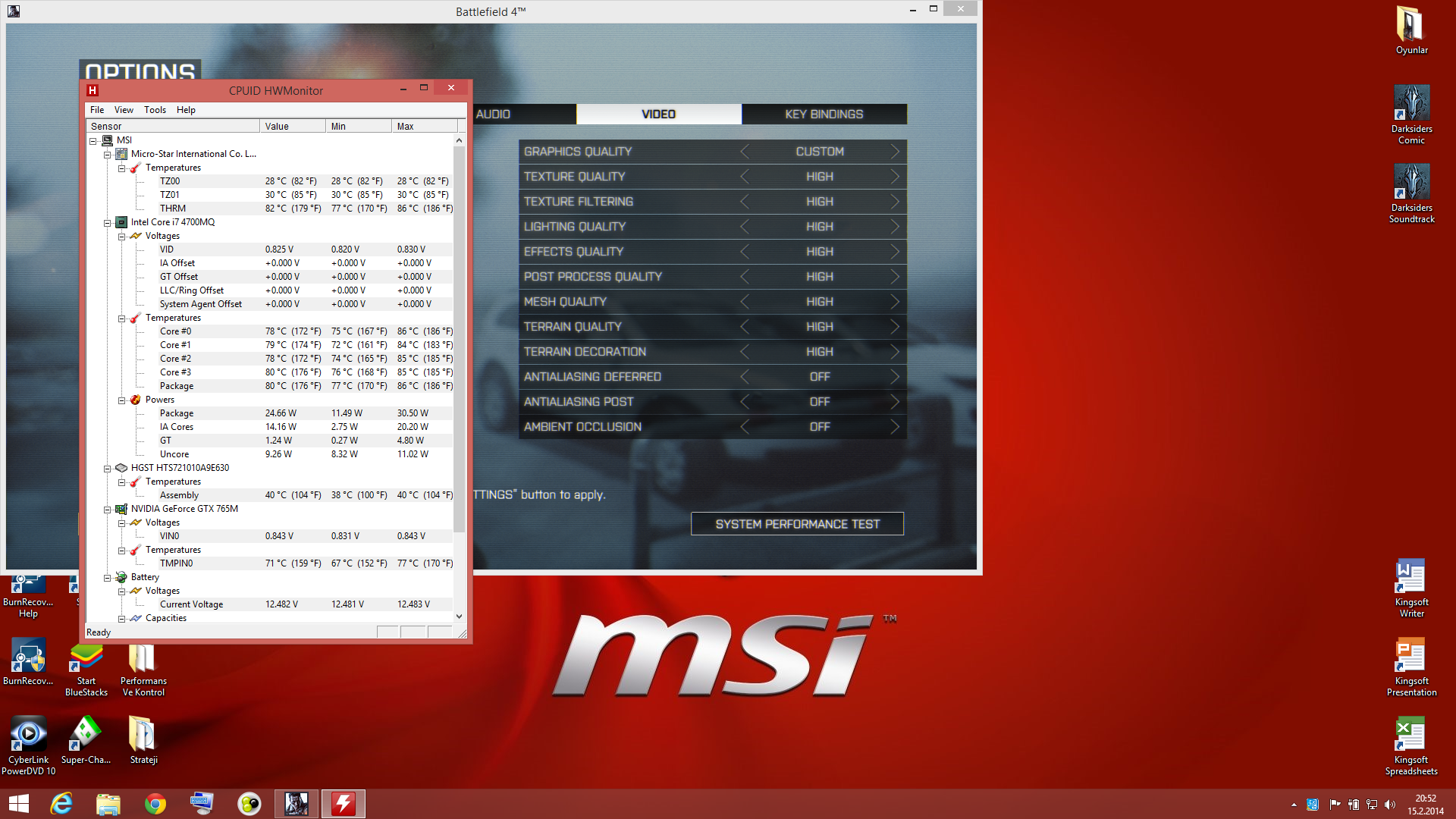
Task: Switch to Battlefield 4 taskbar icon
Action: [x=297, y=804]
